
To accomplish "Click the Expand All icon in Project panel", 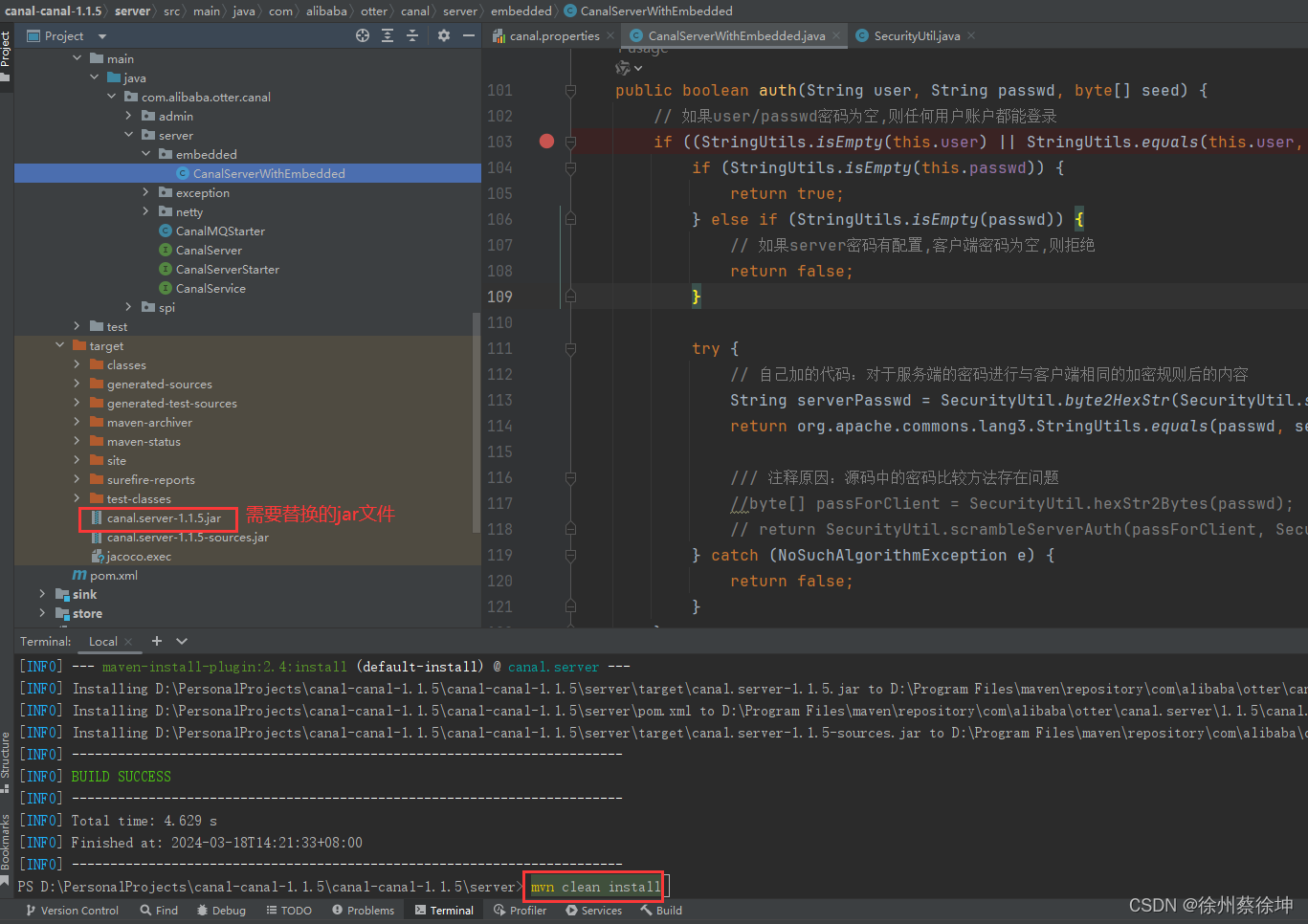I will (x=388, y=35).
